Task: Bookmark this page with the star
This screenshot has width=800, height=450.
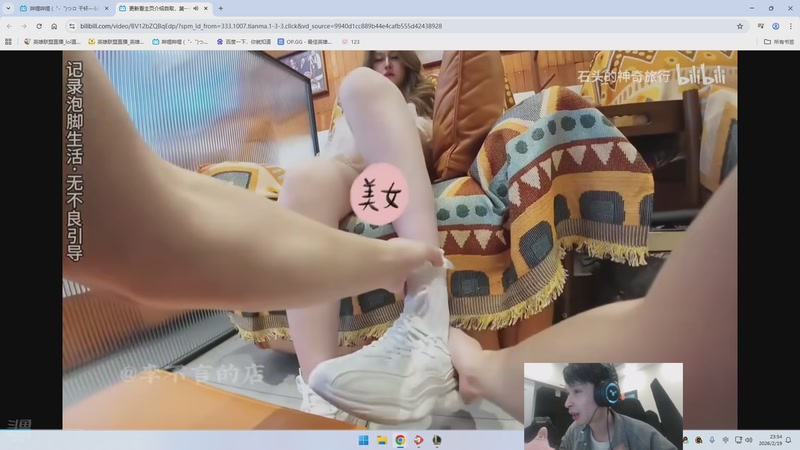Action: (740, 26)
